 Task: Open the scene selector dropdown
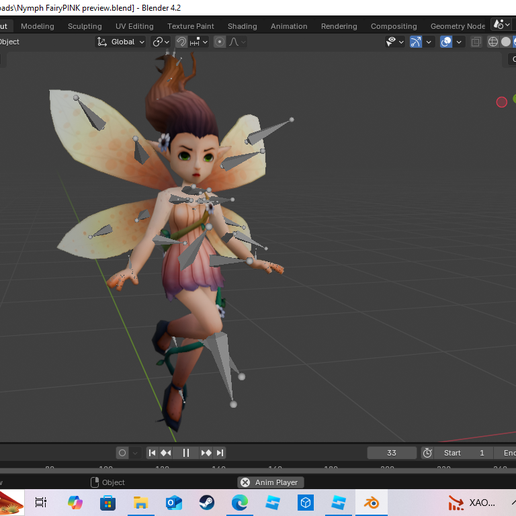pyautogui.click(x=502, y=25)
